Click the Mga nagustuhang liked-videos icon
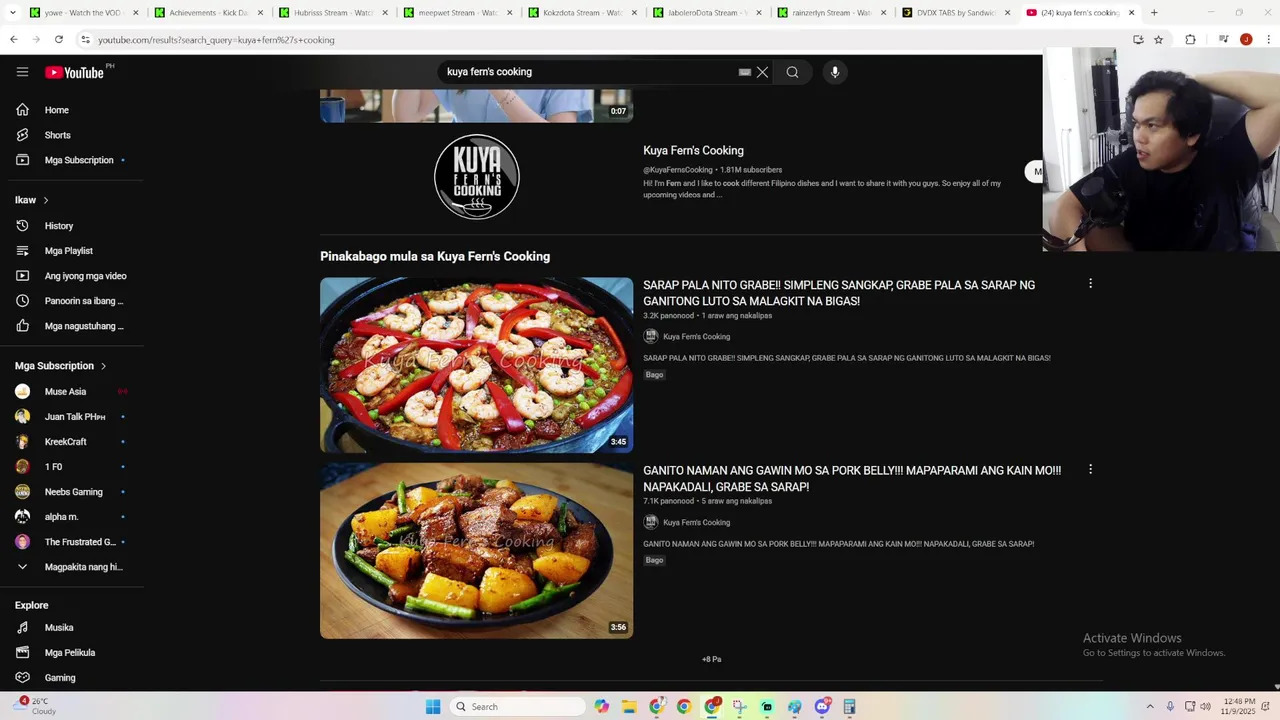 point(22,326)
